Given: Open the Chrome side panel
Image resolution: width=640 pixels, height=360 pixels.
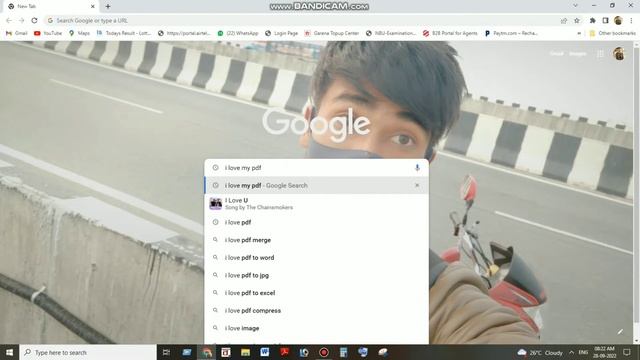Looking at the screenshot, I should click(606, 20).
